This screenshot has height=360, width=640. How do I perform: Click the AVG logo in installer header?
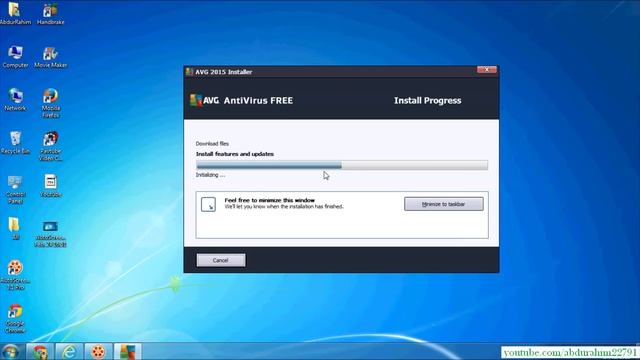click(x=204, y=100)
